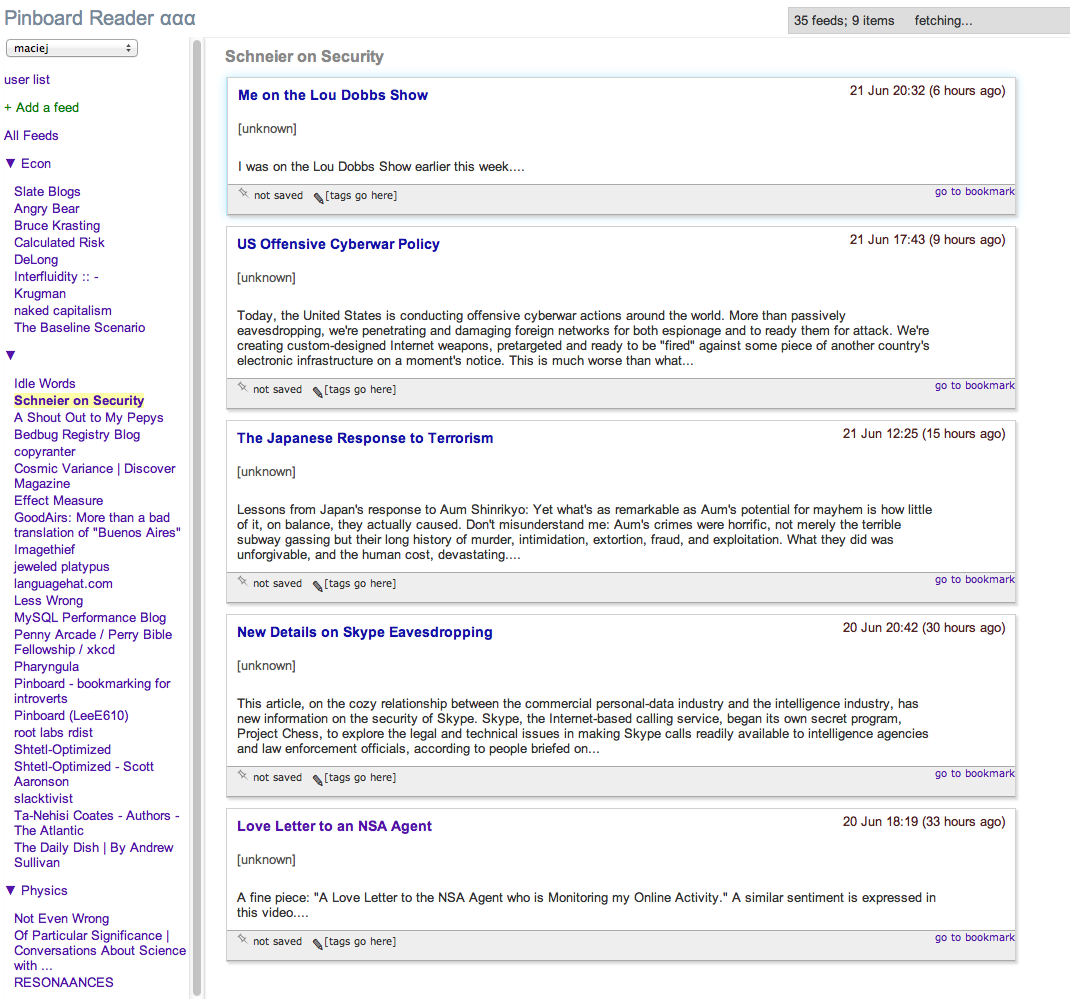The height and width of the screenshot is (999, 1070).
Task: Select the slacktivist feed
Action: coord(44,798)
